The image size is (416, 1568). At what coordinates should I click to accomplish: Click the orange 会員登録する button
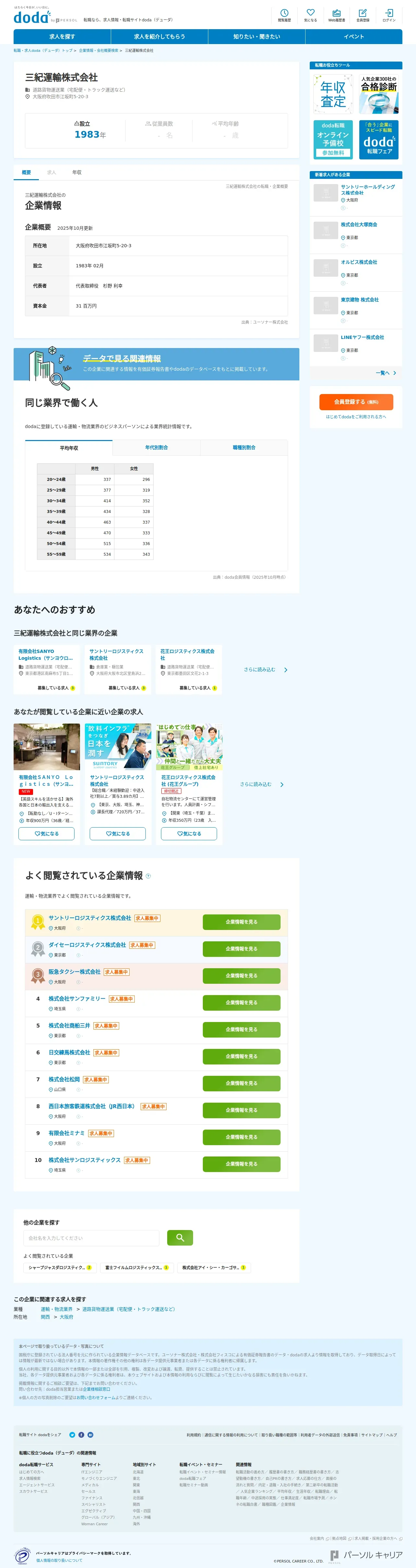point(356,402)
